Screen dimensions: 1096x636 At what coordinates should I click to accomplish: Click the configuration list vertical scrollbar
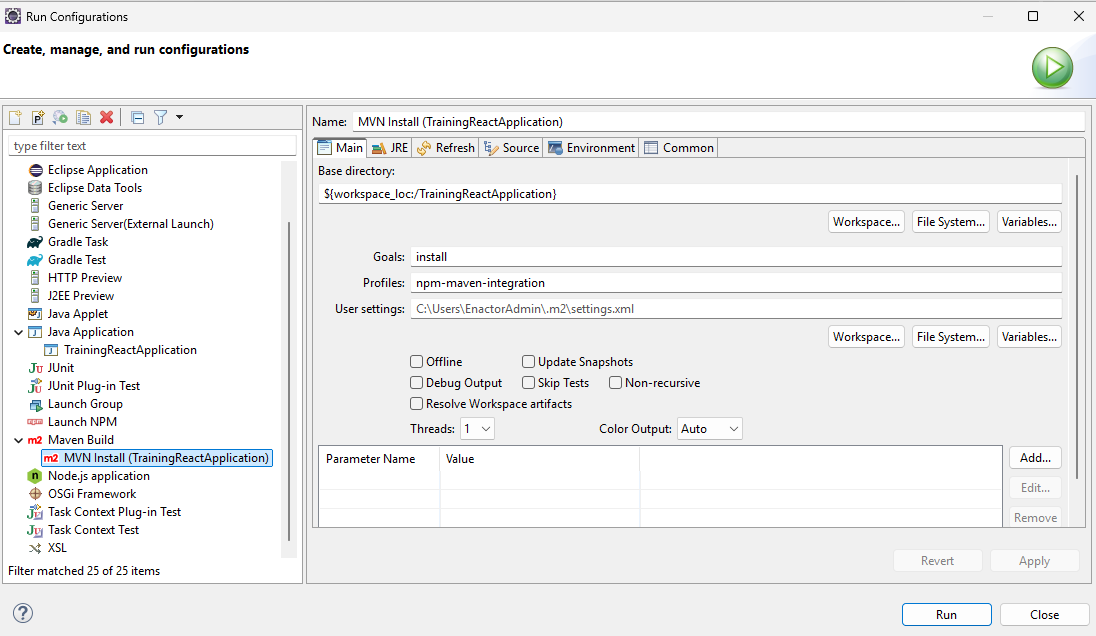coord(289,380)
